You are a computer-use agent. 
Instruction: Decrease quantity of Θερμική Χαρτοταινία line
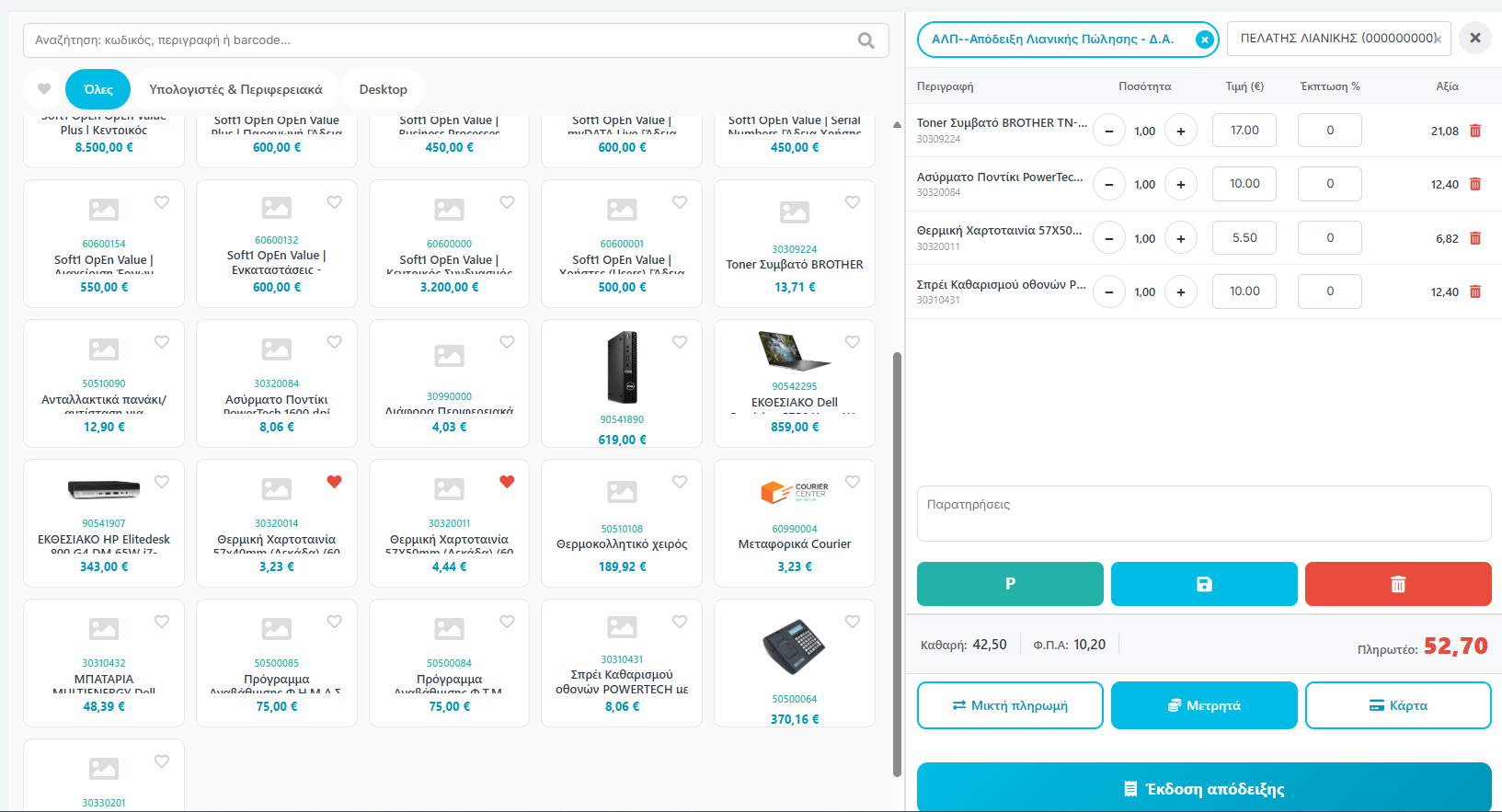click(x=1109, y=238)
